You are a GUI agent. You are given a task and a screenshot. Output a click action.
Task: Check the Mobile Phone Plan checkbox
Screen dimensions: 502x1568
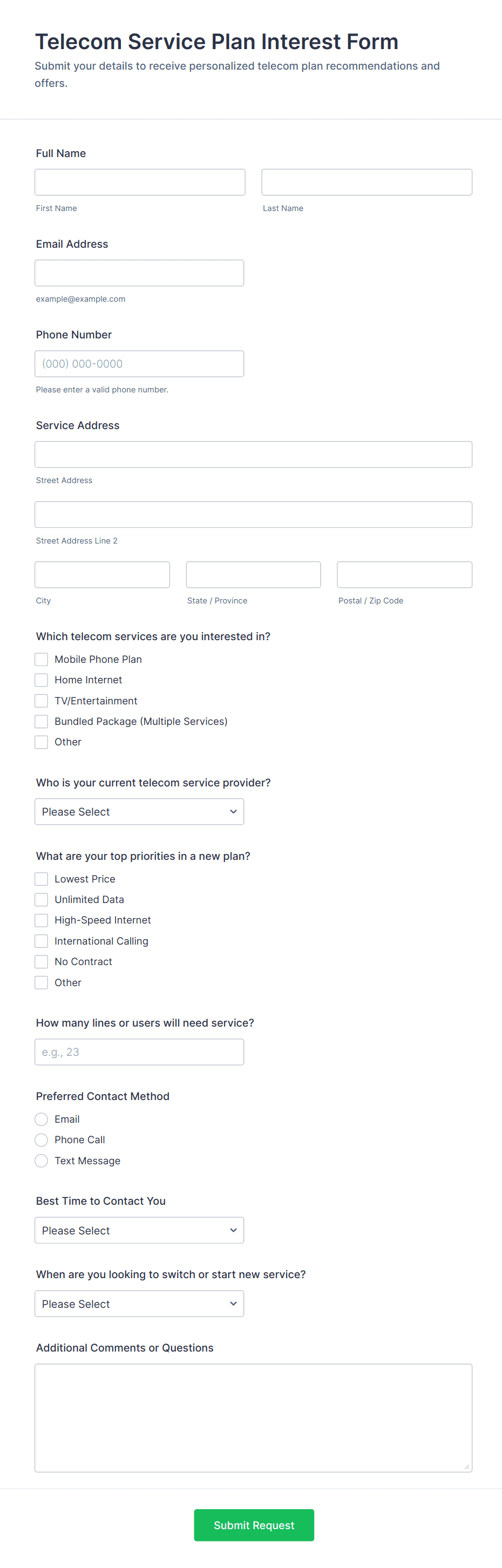tap(42, 659)
